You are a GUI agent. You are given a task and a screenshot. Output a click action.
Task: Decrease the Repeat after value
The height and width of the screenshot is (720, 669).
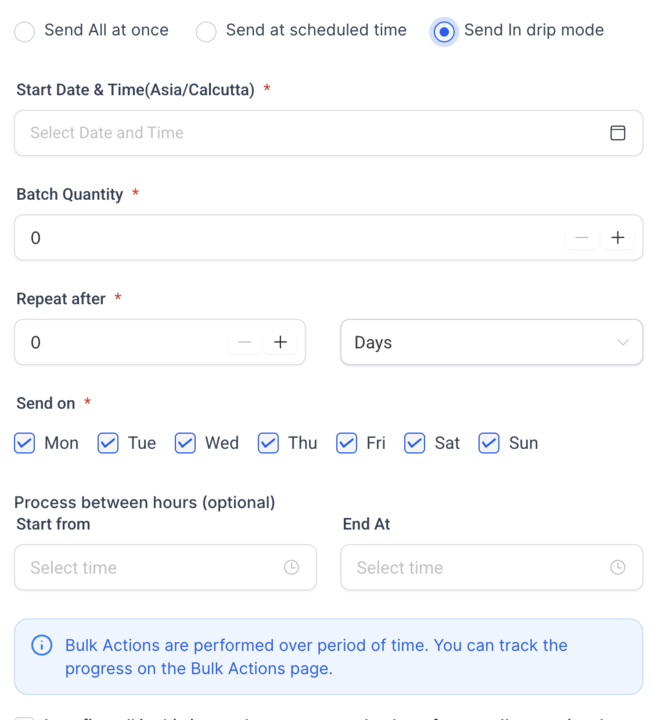click(244, 342)
